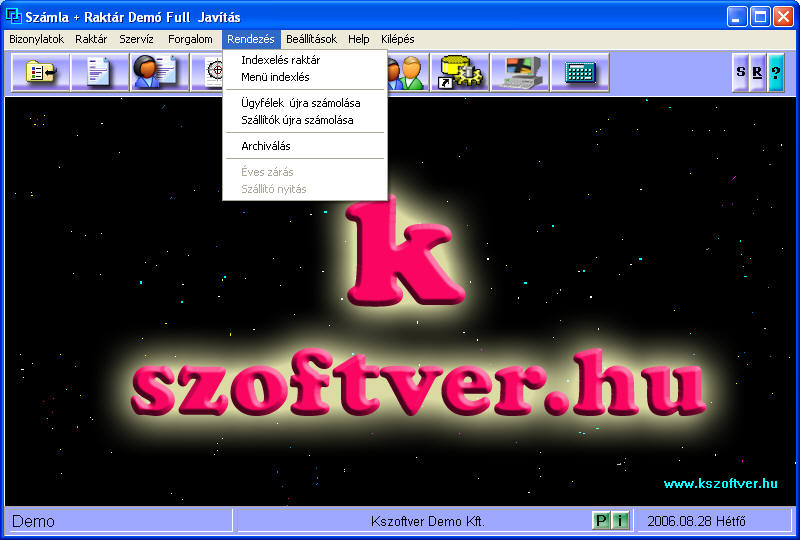This screenshot has height=540, width=800.
Task: Click the greyed Szállító nyitás entry
Action: (x=305, y=189)
